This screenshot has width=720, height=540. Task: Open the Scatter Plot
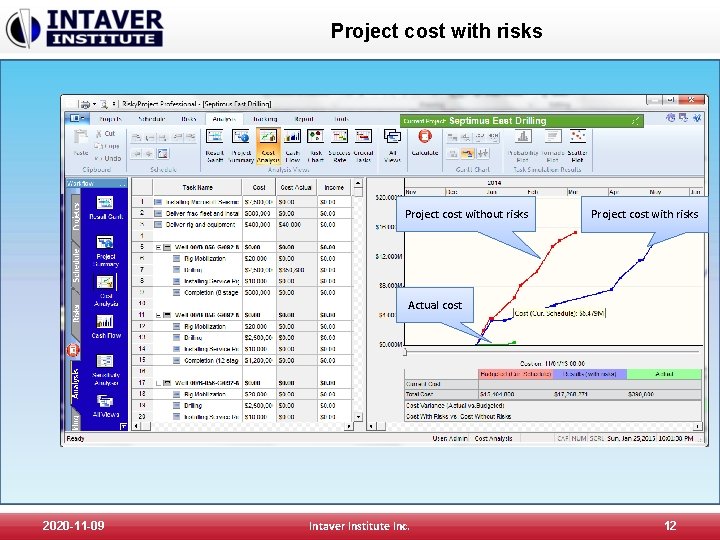578,146
